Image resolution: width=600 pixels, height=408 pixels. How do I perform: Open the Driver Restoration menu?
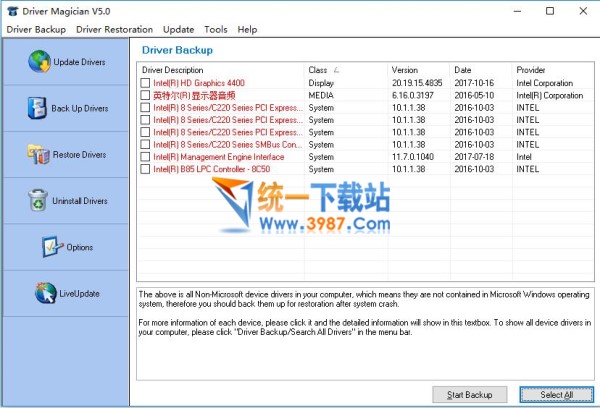(x=114, y=30)
